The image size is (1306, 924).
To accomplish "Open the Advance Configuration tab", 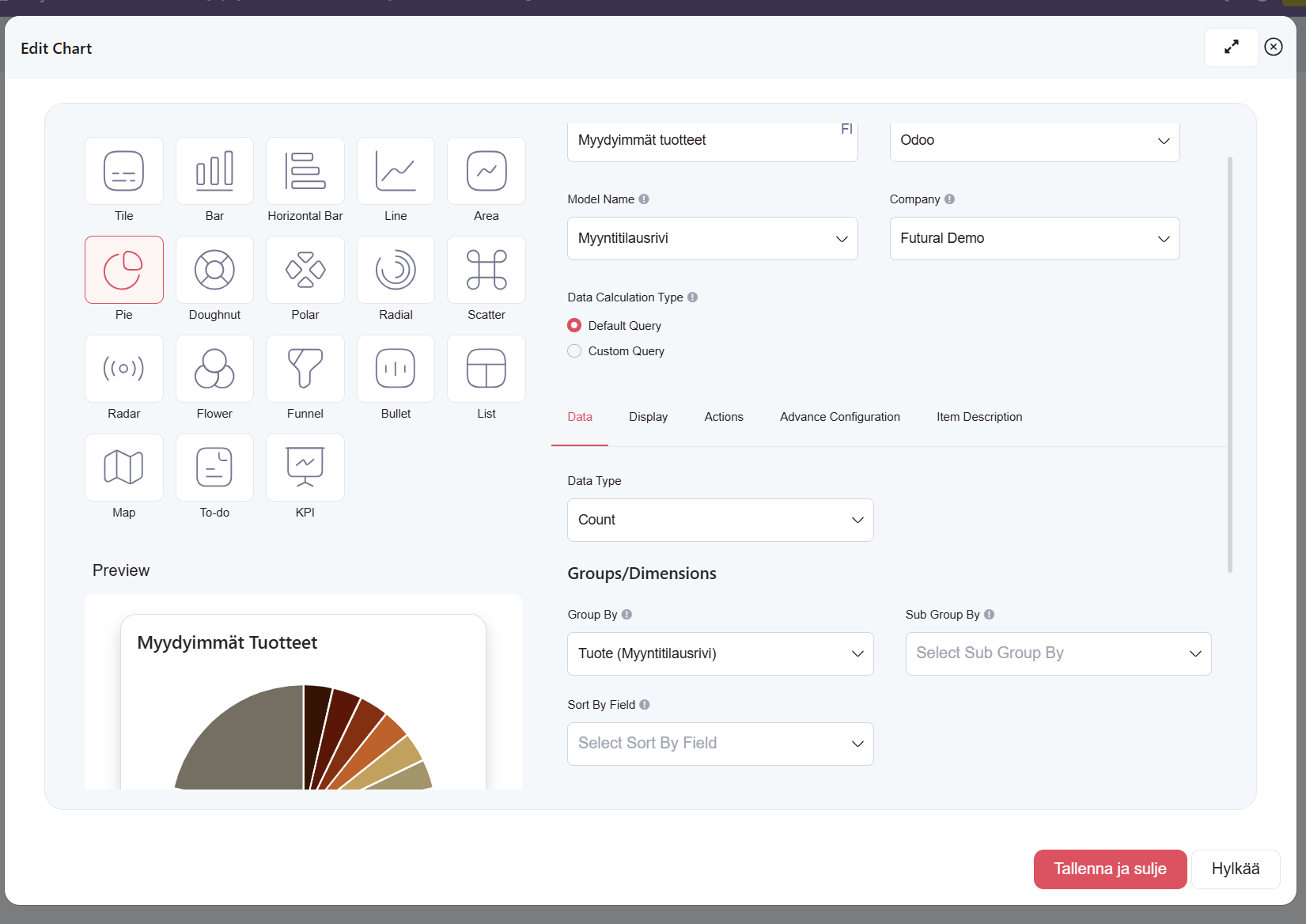I will [839, 417].
